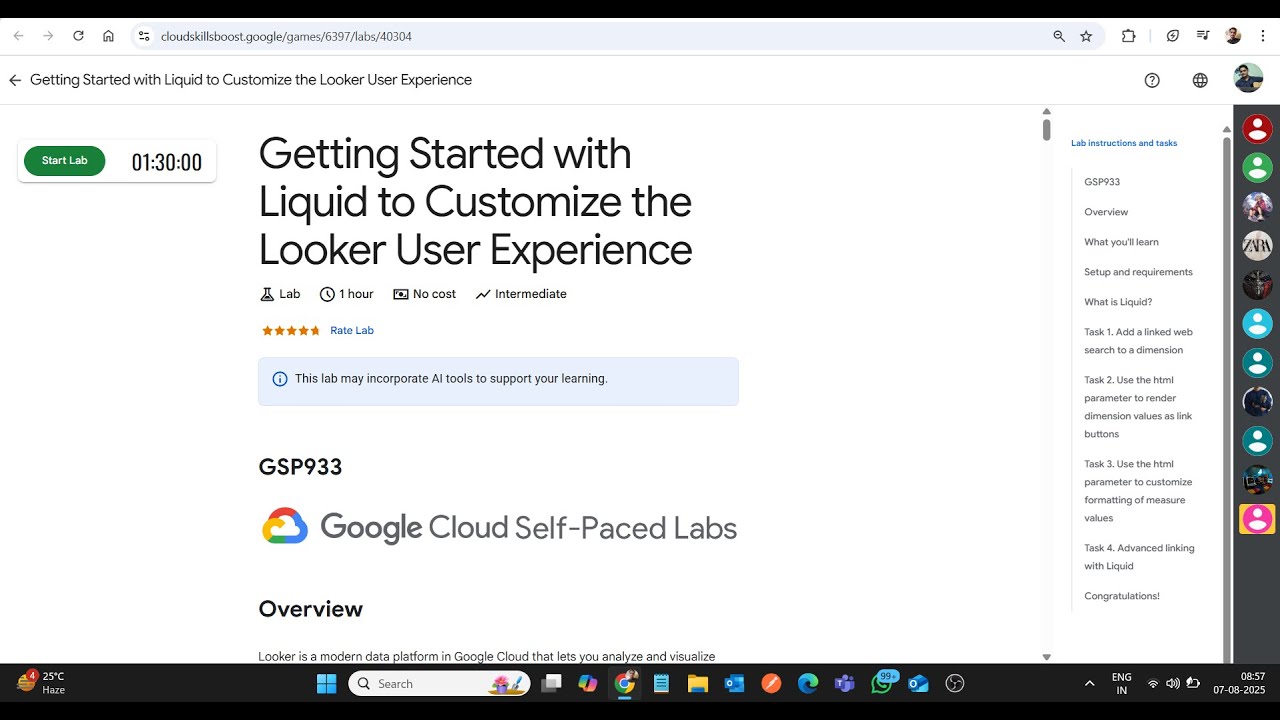Go back using the lab page arrow
The width and height of the screenshot is (1280, 720).
[x=15, y=80]
